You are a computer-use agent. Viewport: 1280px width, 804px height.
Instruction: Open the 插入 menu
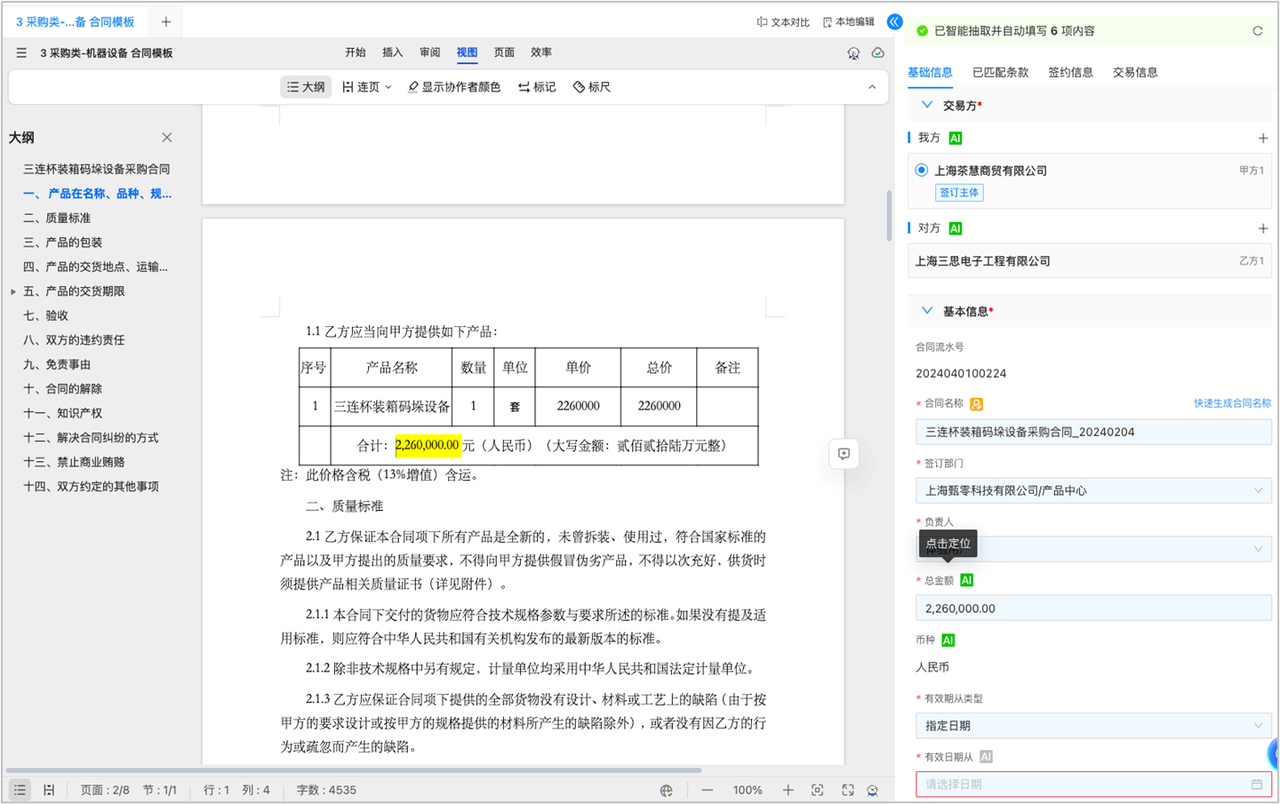(x=393, y=53)
